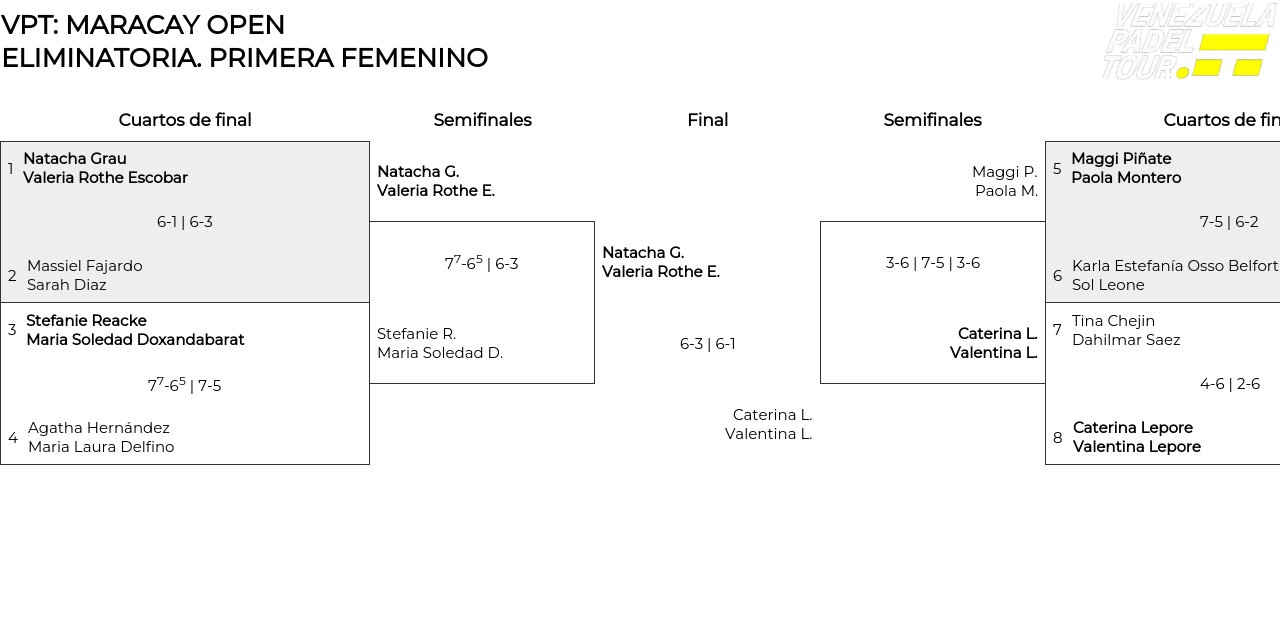This screenshot has height=631, width=1280.
Task: Open the final score 6-3 | 6-1
Action: coord(708,344)
